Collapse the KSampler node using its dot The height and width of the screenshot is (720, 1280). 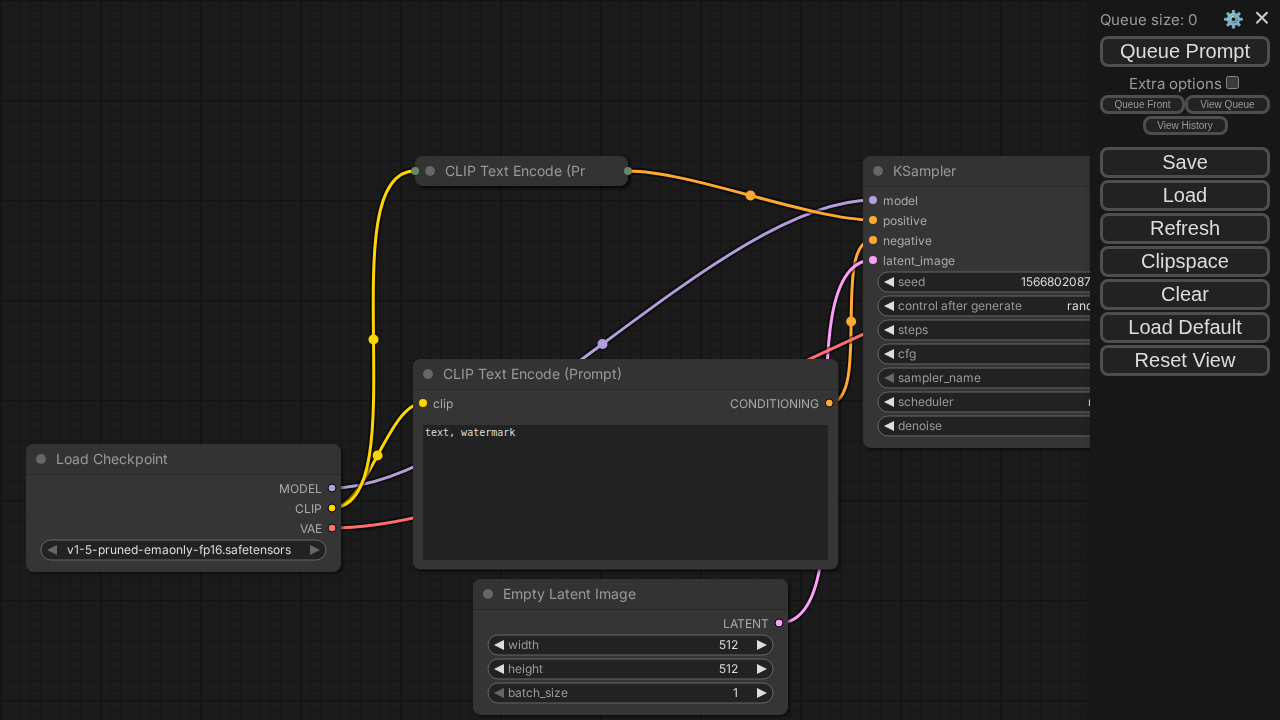(x=878, y=171)
